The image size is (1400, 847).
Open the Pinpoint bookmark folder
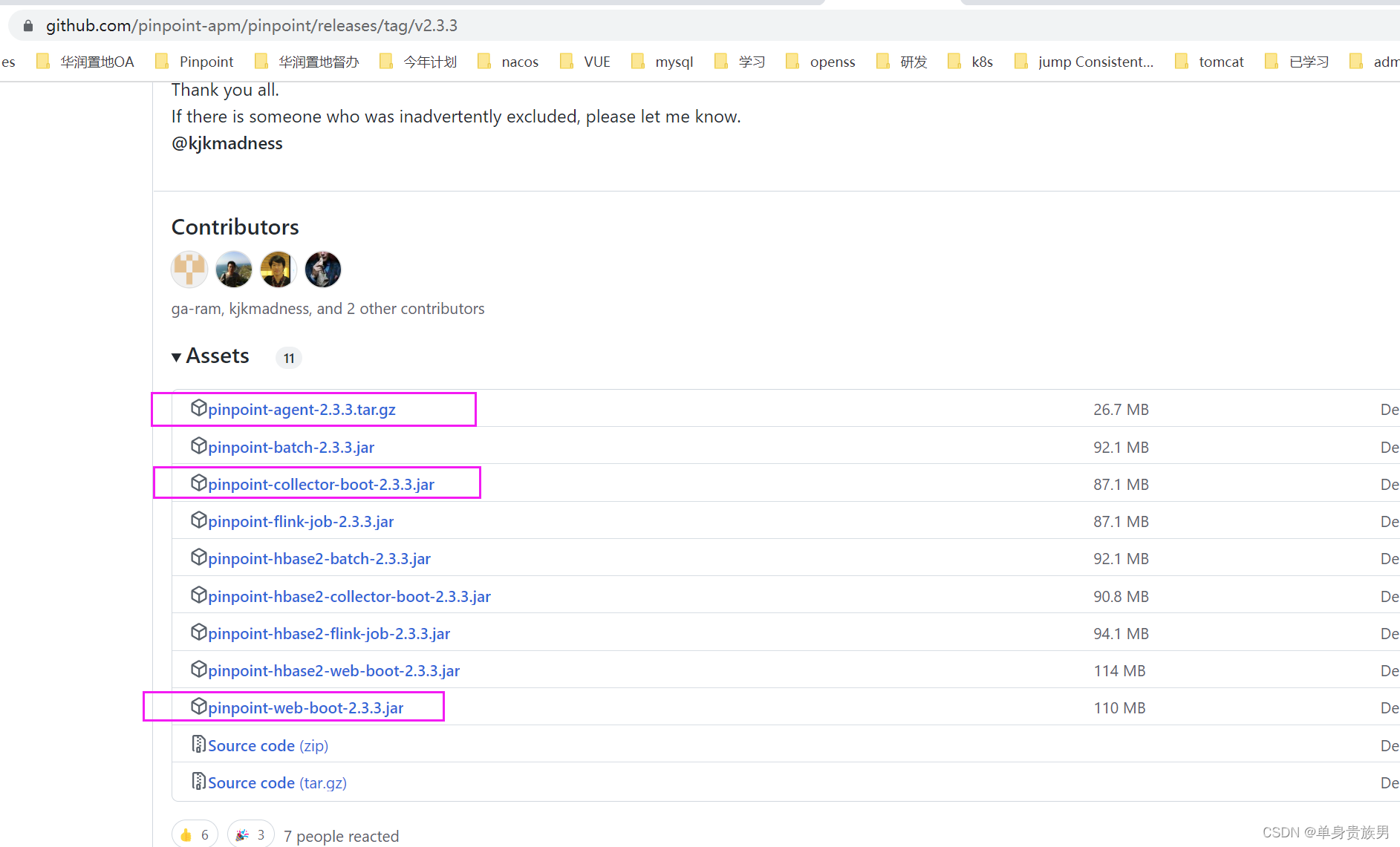[195, 62]
